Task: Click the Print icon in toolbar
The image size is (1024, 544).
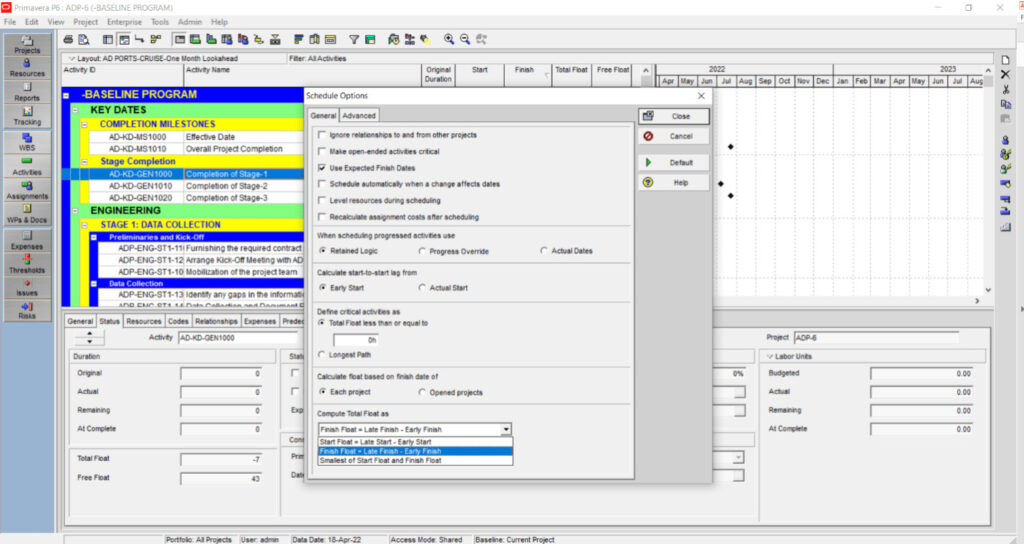Action: (68, 39)
